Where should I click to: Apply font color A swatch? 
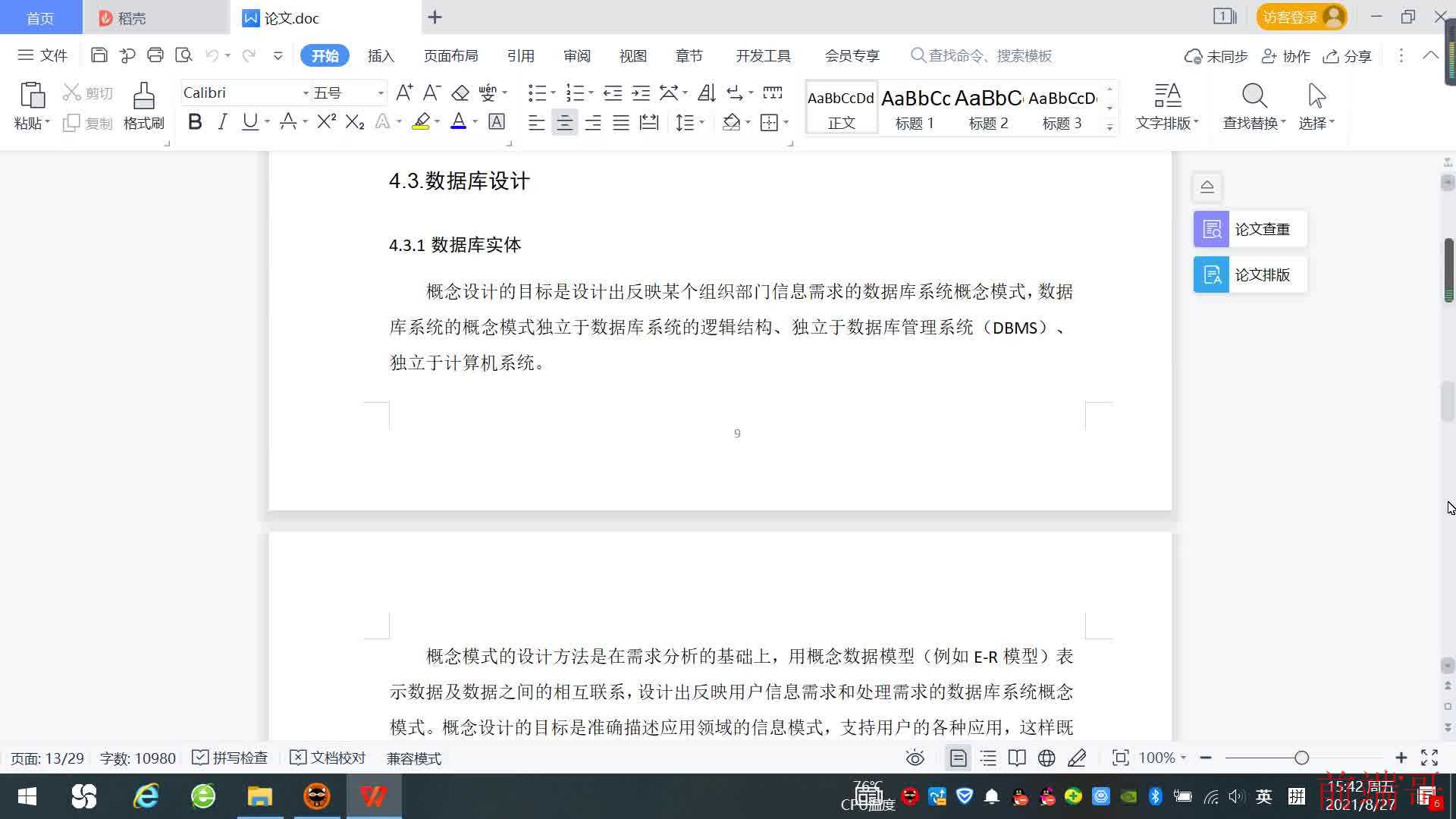(459, 121)
